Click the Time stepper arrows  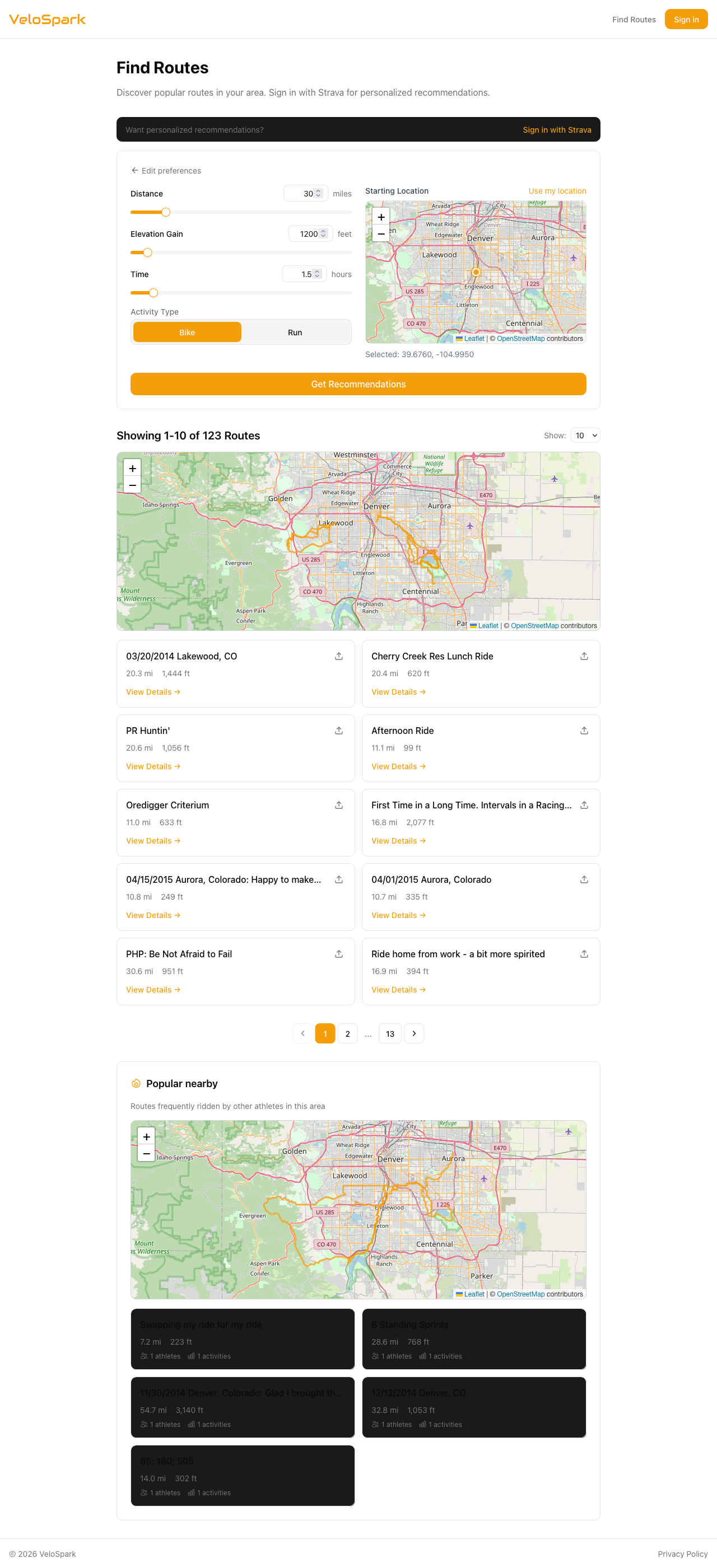pyautogui.click(x=317, y=274)
